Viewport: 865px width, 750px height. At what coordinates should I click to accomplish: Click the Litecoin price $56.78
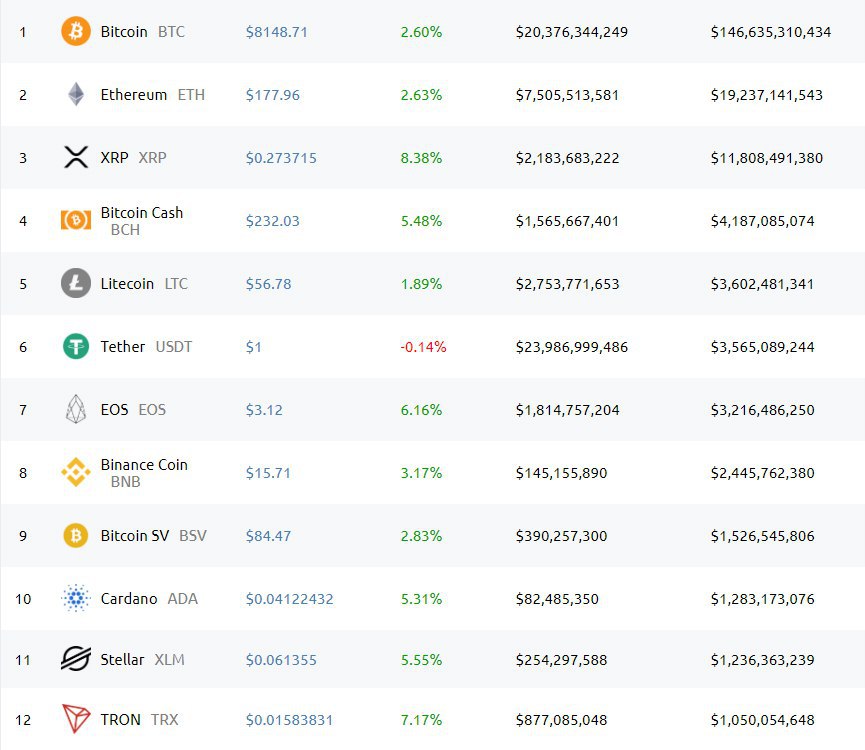pyautogui.click(x=269, y=284)
